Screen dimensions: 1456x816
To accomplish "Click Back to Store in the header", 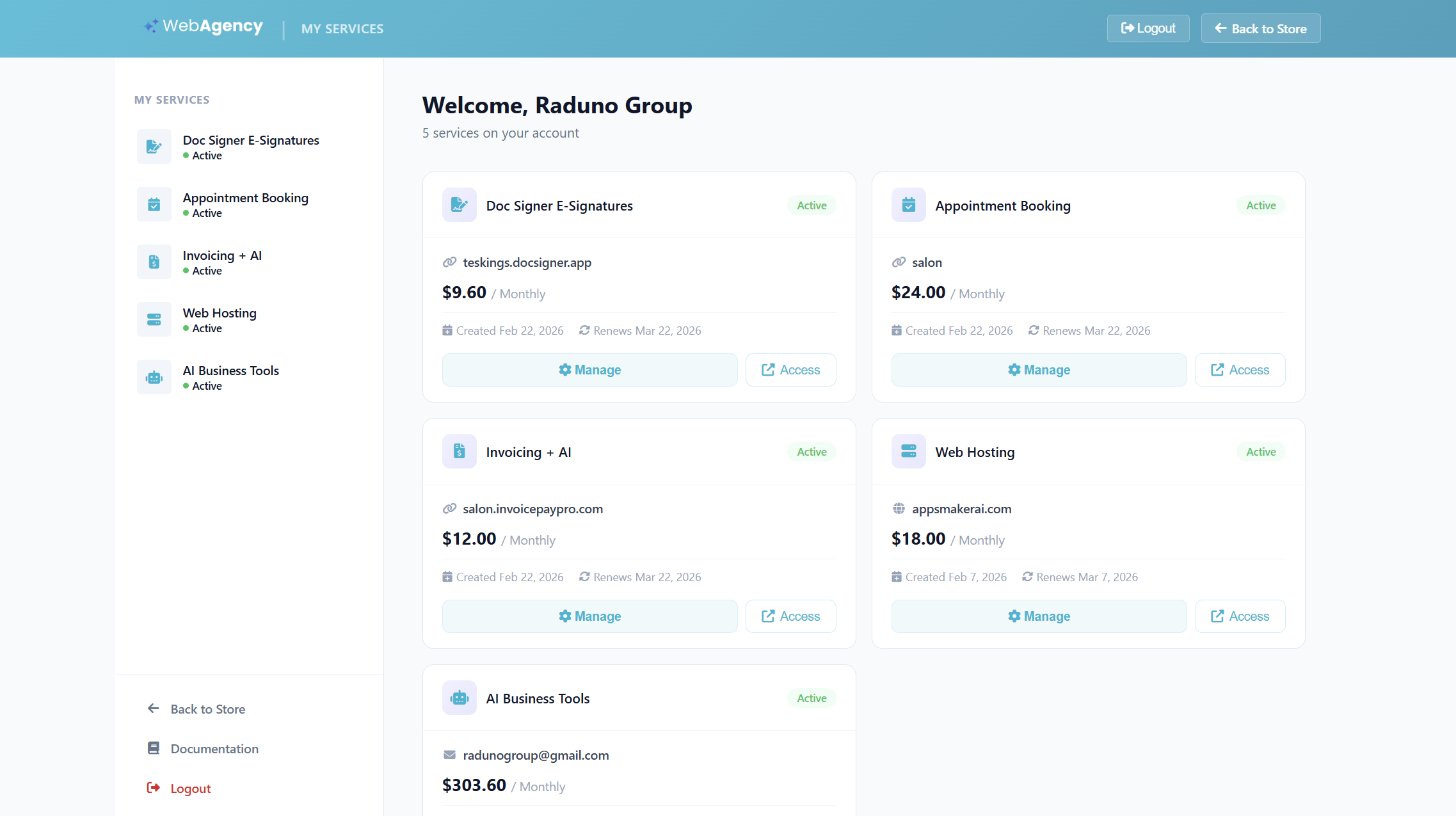I will click(x=1260, y=28).
